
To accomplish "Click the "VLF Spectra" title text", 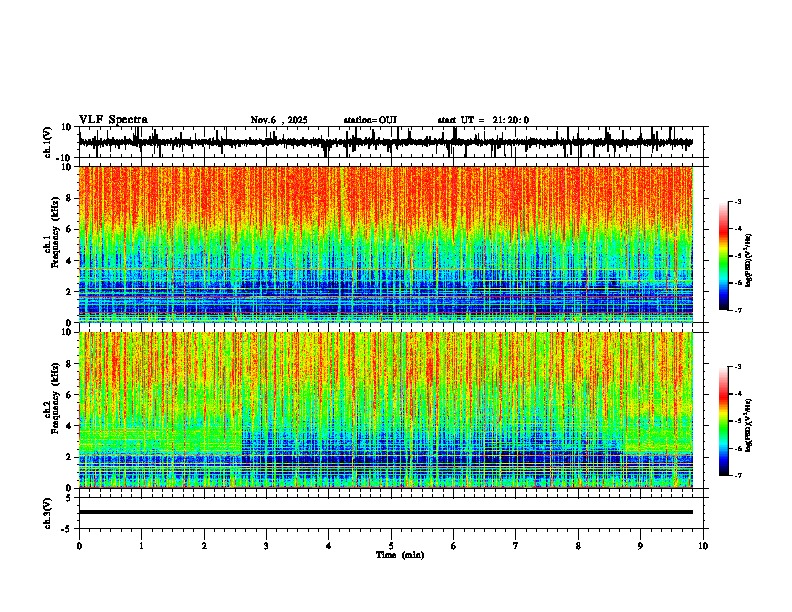I will (x=113, y=120).
